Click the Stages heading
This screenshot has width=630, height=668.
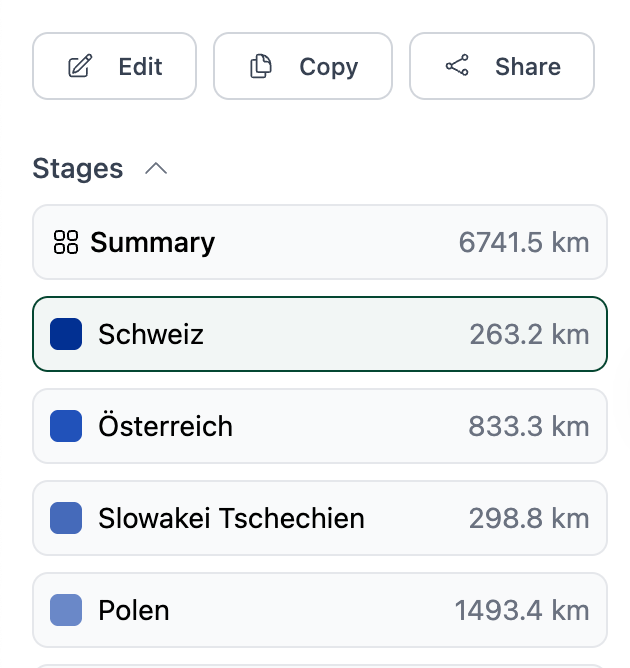click(x=78, y=169)
